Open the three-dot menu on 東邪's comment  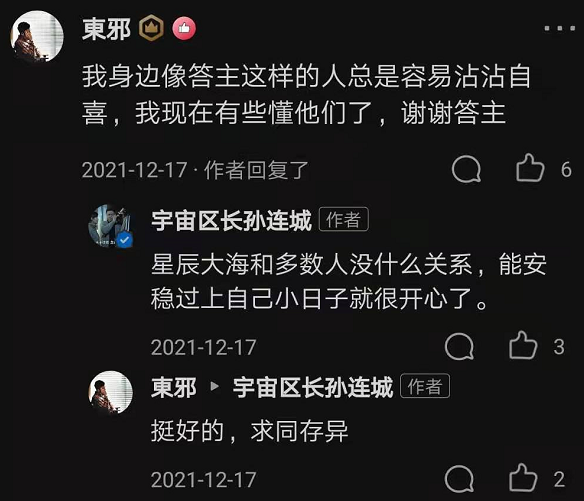[559, 28]
